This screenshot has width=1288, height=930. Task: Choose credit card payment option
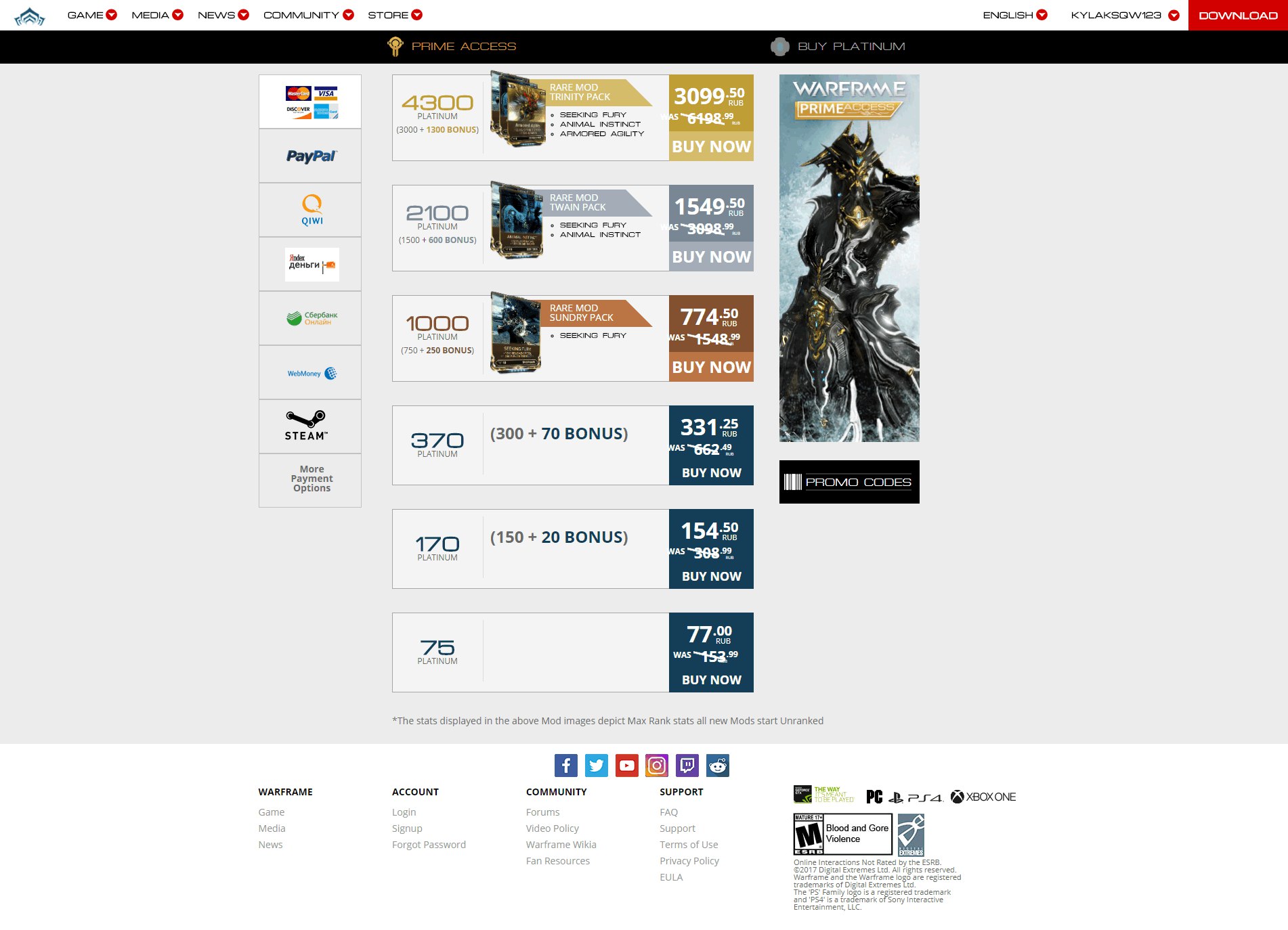point(310,102)
